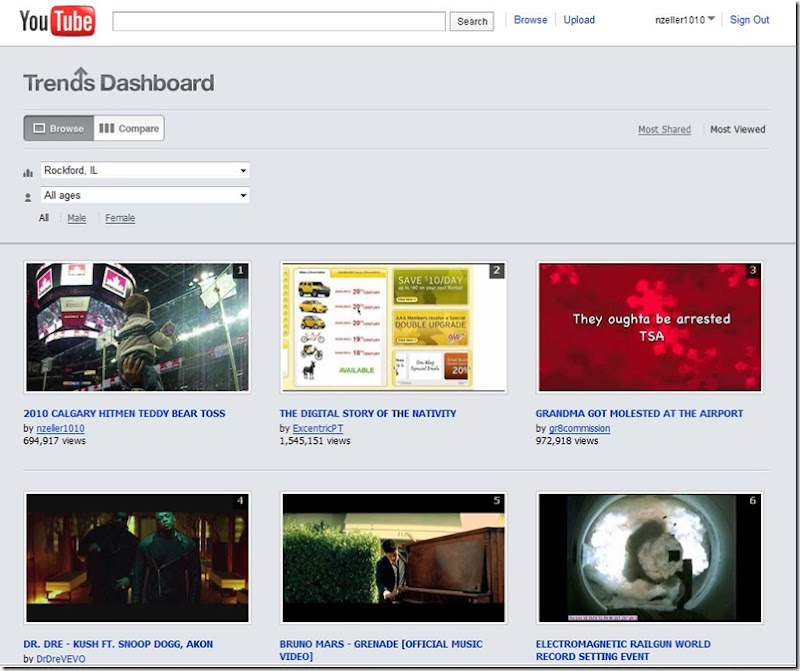This screenshot has width=800, height=671.
Task: Open Grandma Got Molested at the Airport title
Action: click(639, 413)
